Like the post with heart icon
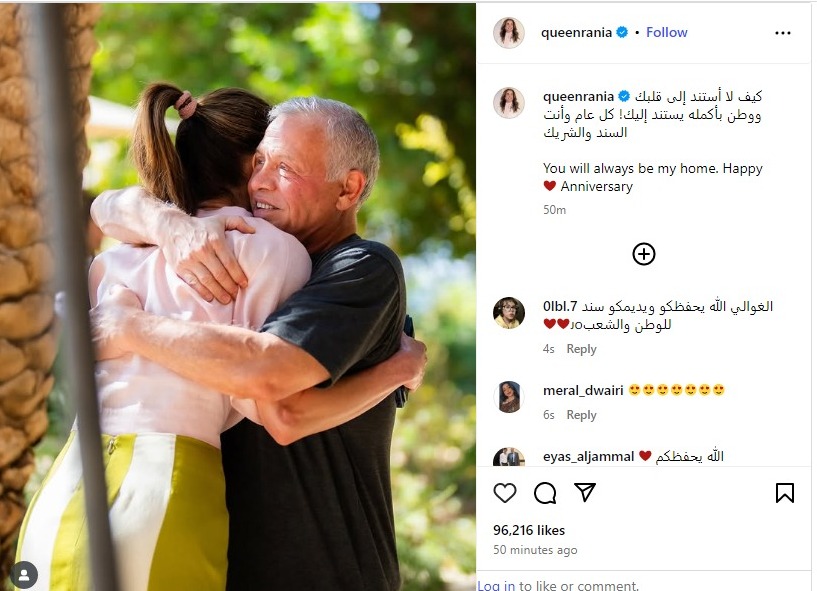The height and width of the screenshot is (591, 817). point(504,492)
